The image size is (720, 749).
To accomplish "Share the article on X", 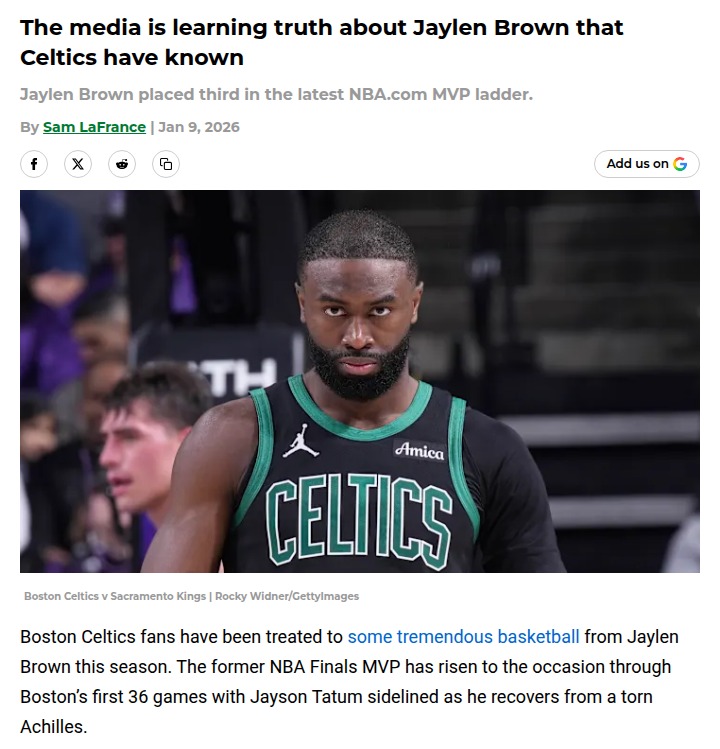I will click(78, 164).
